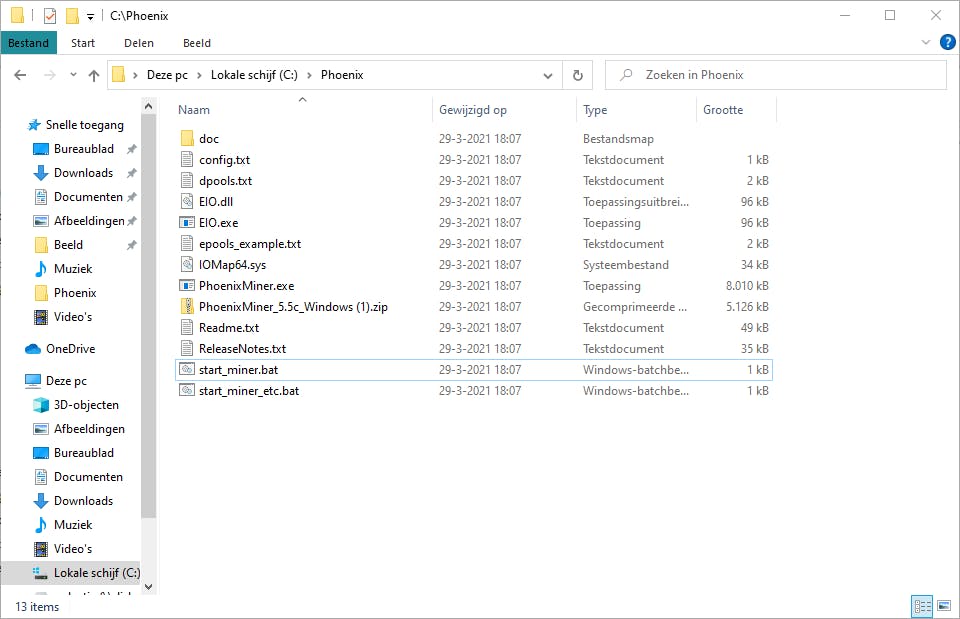This screenshot has width=960, height=619.
Task: Open the doc folder icon
Action: point(187,138)
